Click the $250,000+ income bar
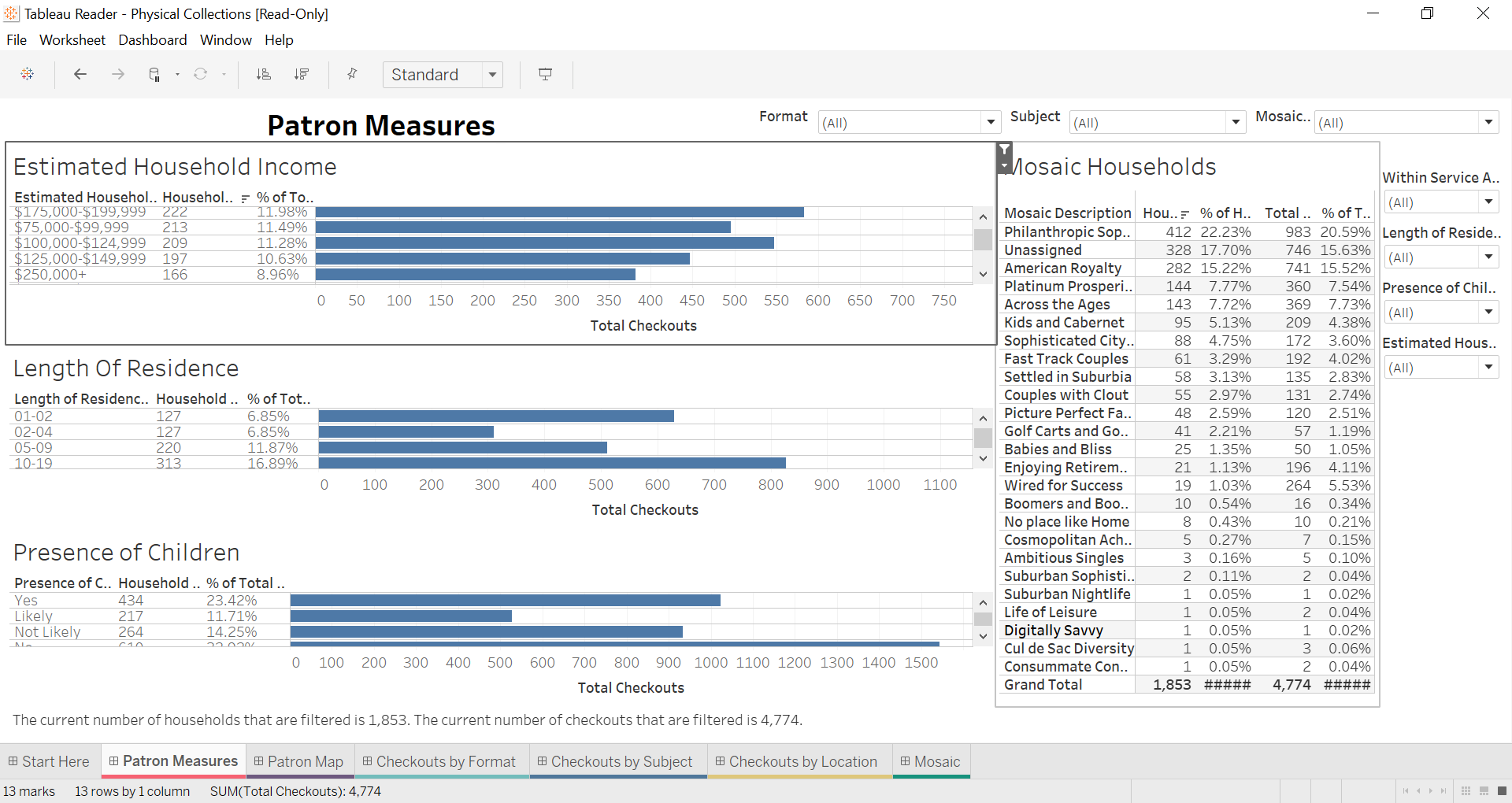 click(476, 274)
